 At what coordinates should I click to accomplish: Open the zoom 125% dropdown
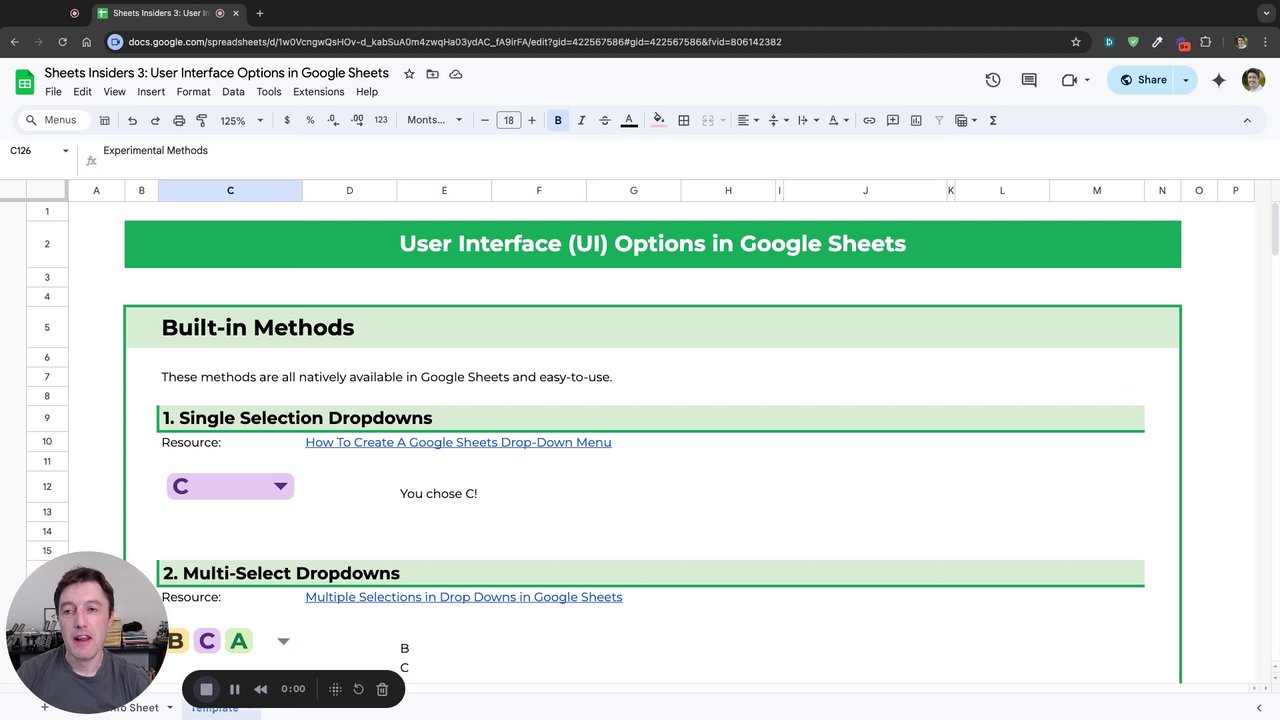click(x=242, y=120)
